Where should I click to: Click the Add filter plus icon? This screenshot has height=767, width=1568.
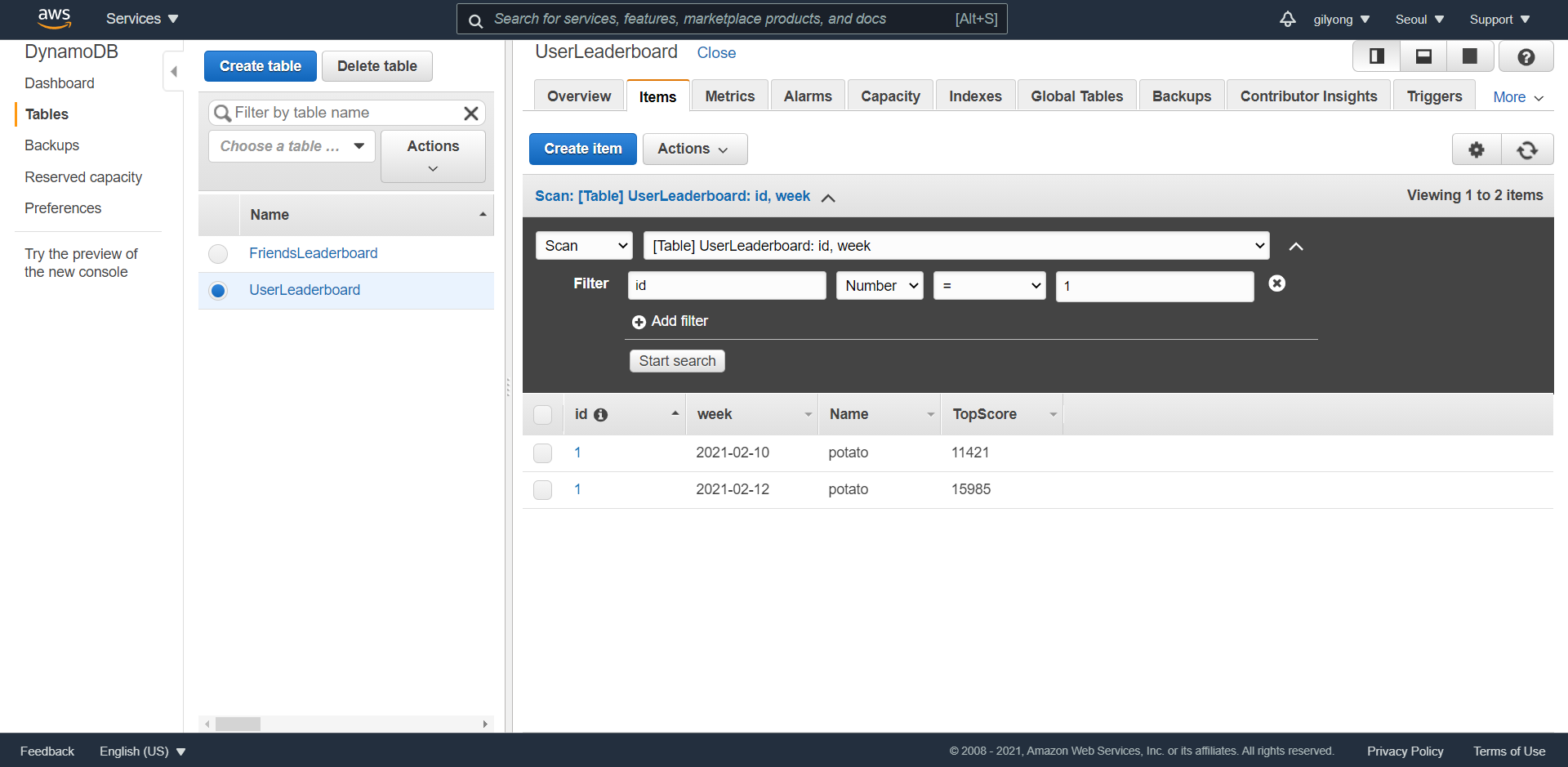coord(639,322)
